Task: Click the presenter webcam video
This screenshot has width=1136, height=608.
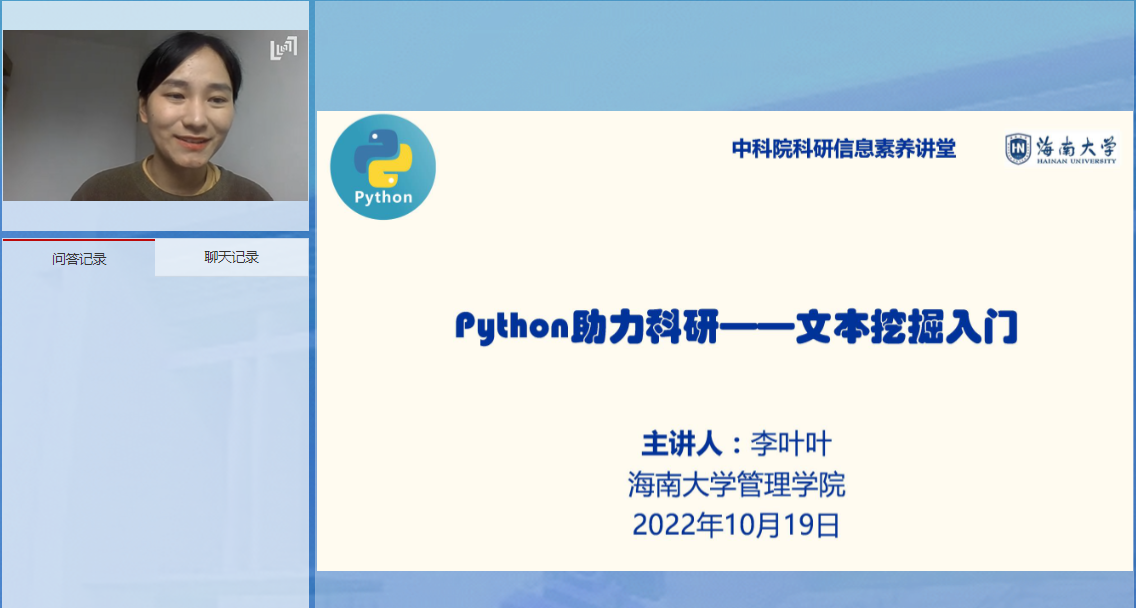Action: 155,115
